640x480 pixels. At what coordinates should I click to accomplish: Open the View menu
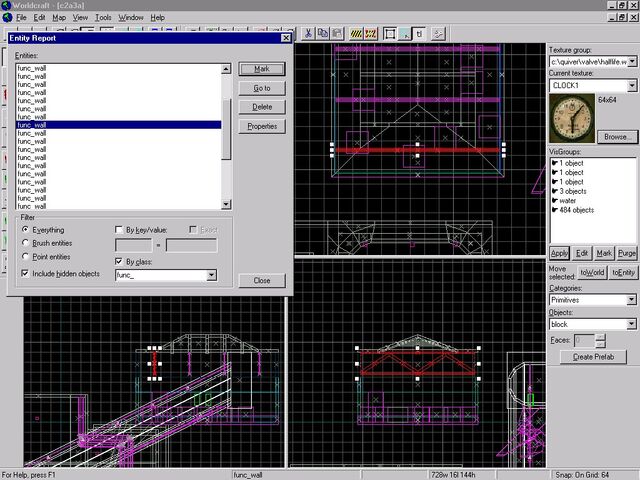click(80, 18)
